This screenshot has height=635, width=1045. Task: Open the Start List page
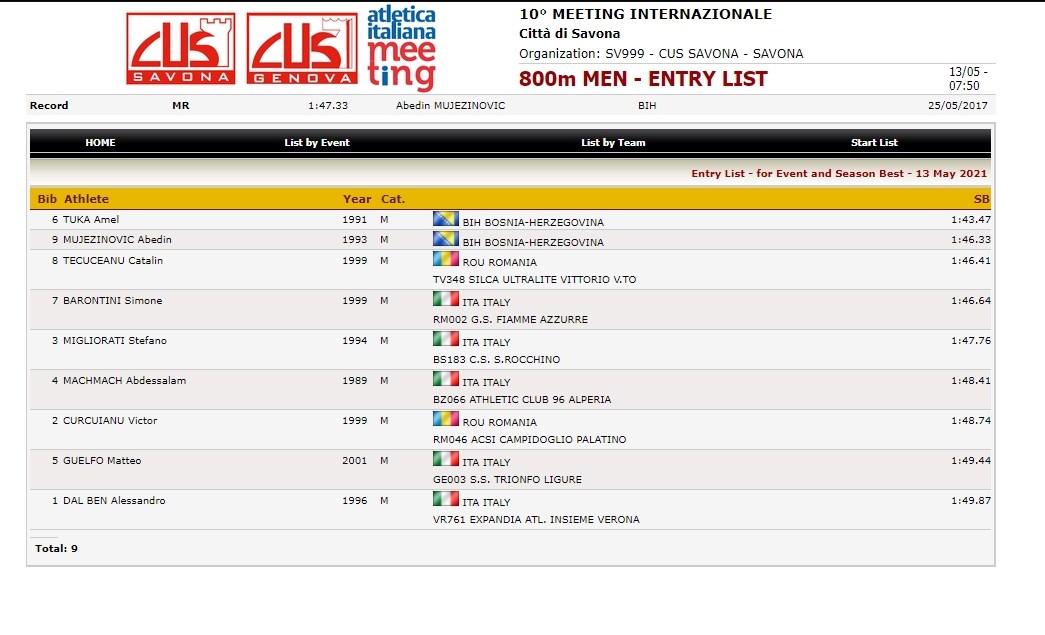click(874, 143)
